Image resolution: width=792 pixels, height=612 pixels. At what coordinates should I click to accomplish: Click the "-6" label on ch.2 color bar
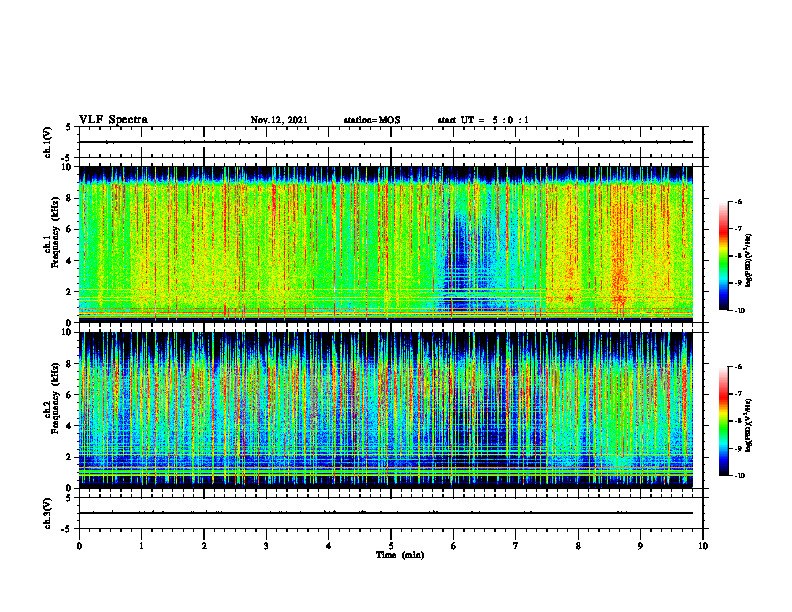738,367
